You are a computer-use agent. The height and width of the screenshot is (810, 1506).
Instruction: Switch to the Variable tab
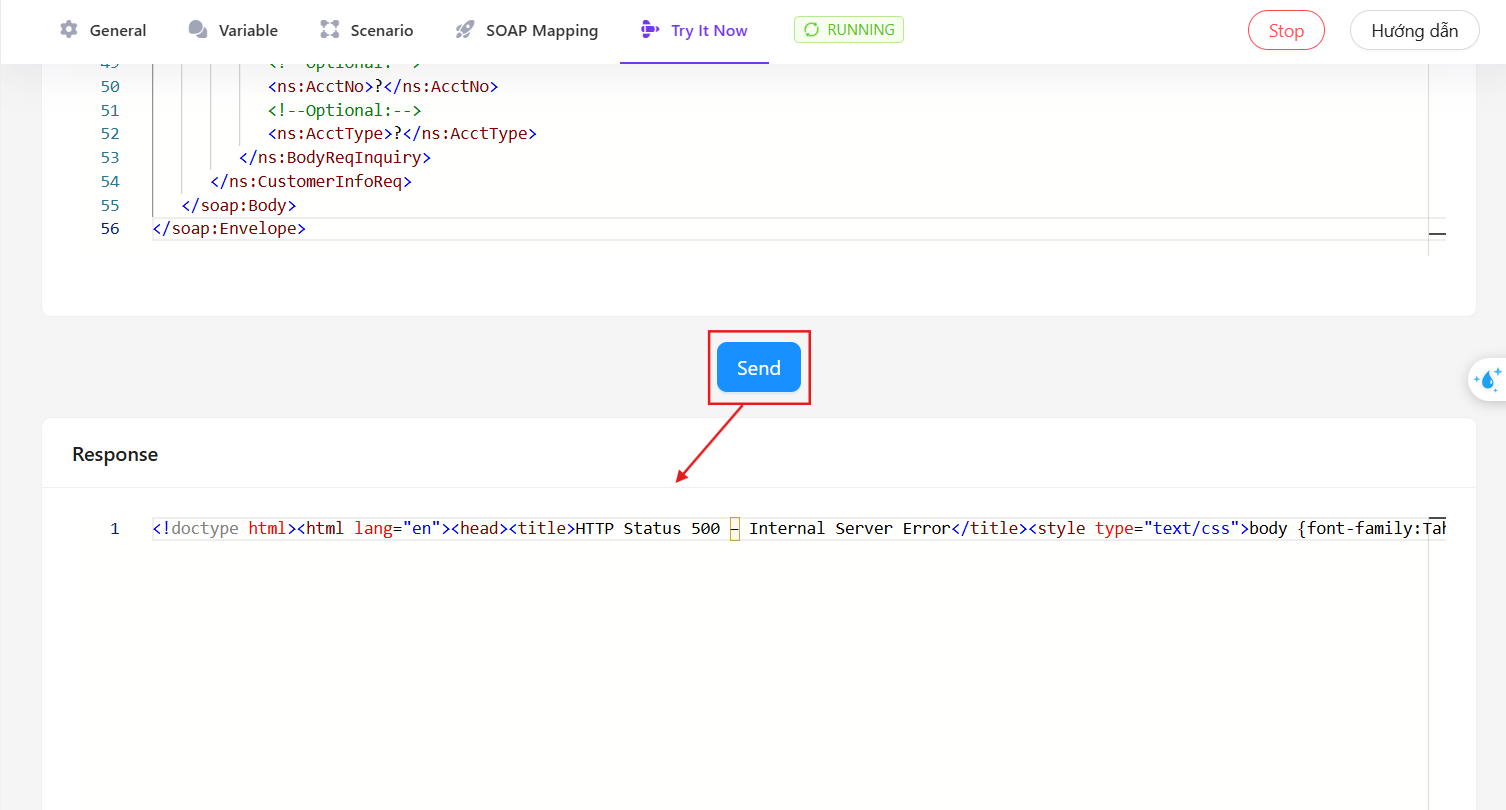coord(233,30)
